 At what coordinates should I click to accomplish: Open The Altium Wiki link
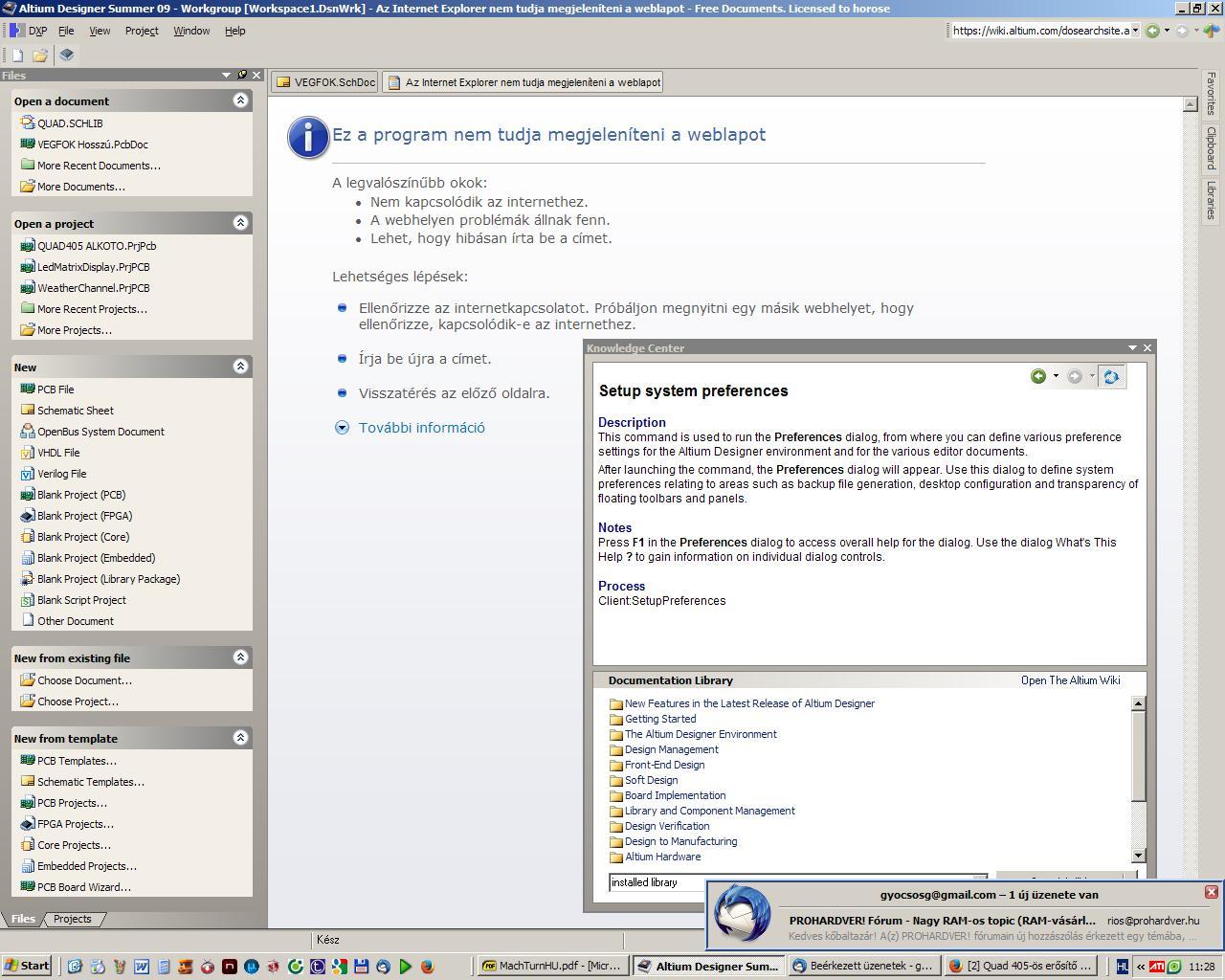click(1070, 680)
